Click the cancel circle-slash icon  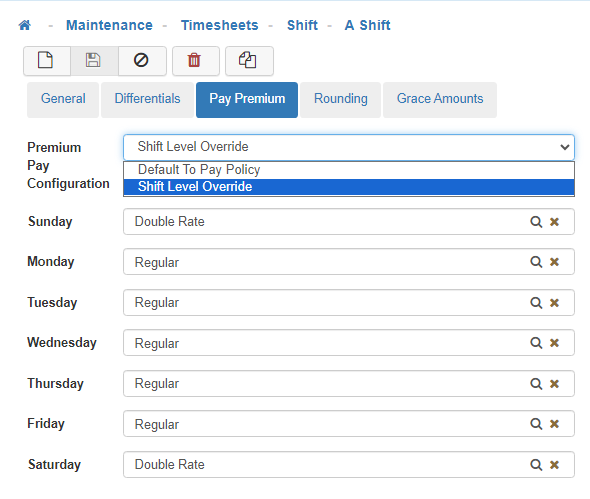[142, 61]
